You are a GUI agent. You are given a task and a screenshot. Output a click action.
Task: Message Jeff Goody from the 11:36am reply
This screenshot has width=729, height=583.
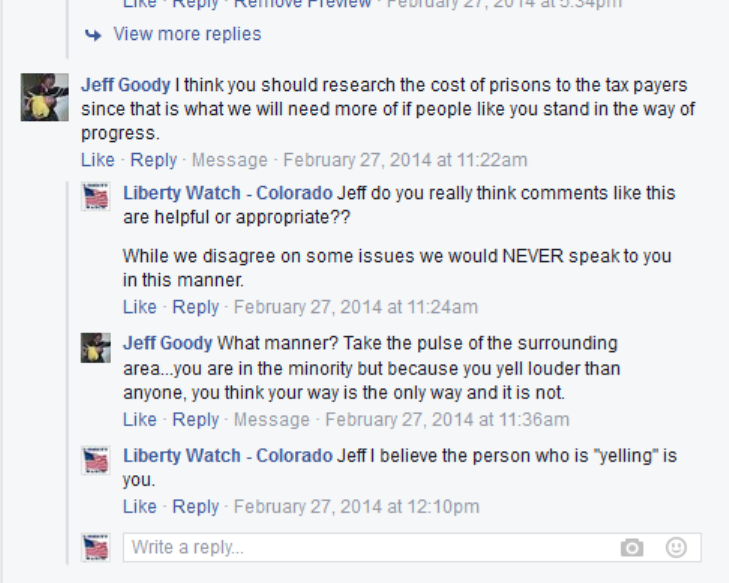[x=272, y=419]
